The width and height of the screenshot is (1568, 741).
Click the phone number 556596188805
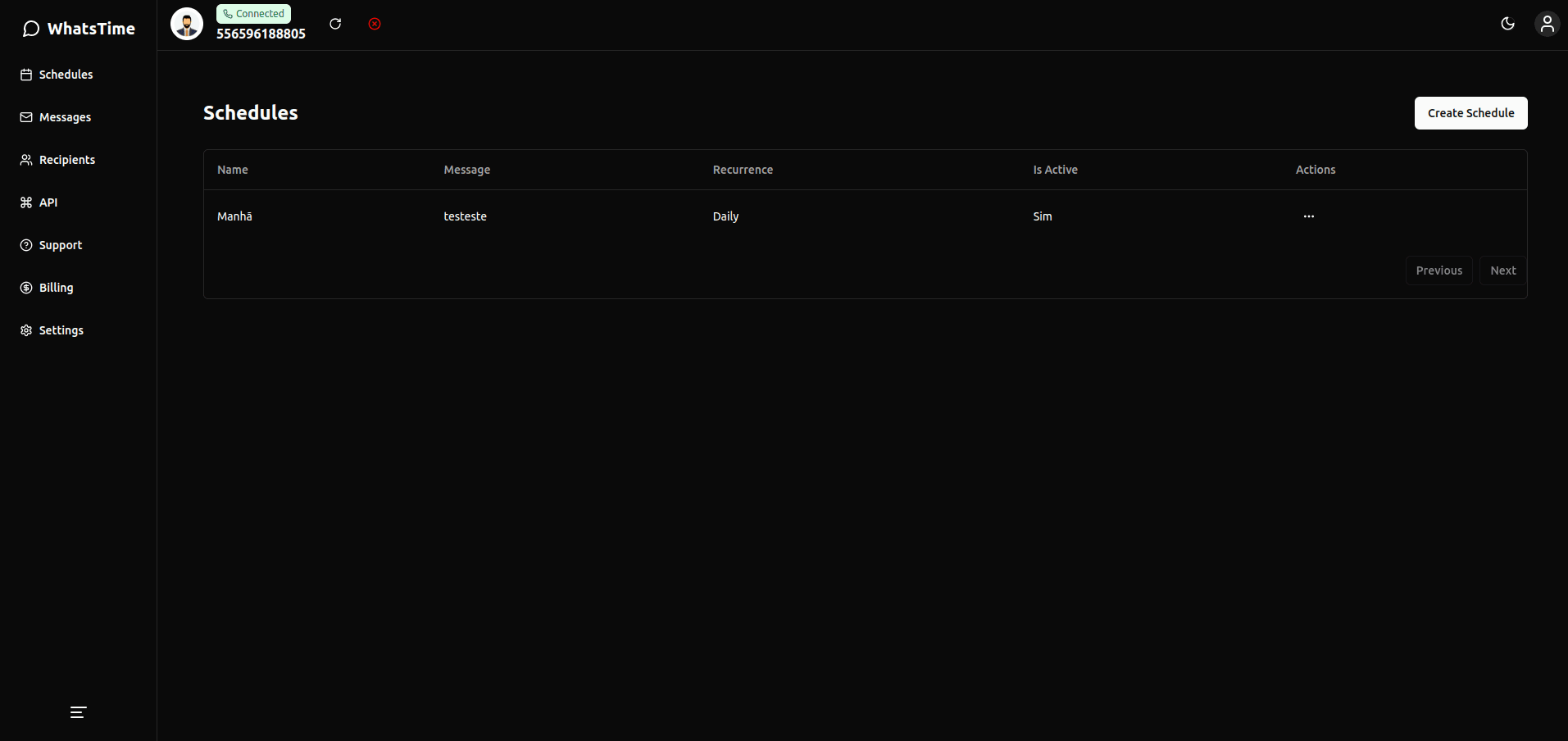[261, 34]
